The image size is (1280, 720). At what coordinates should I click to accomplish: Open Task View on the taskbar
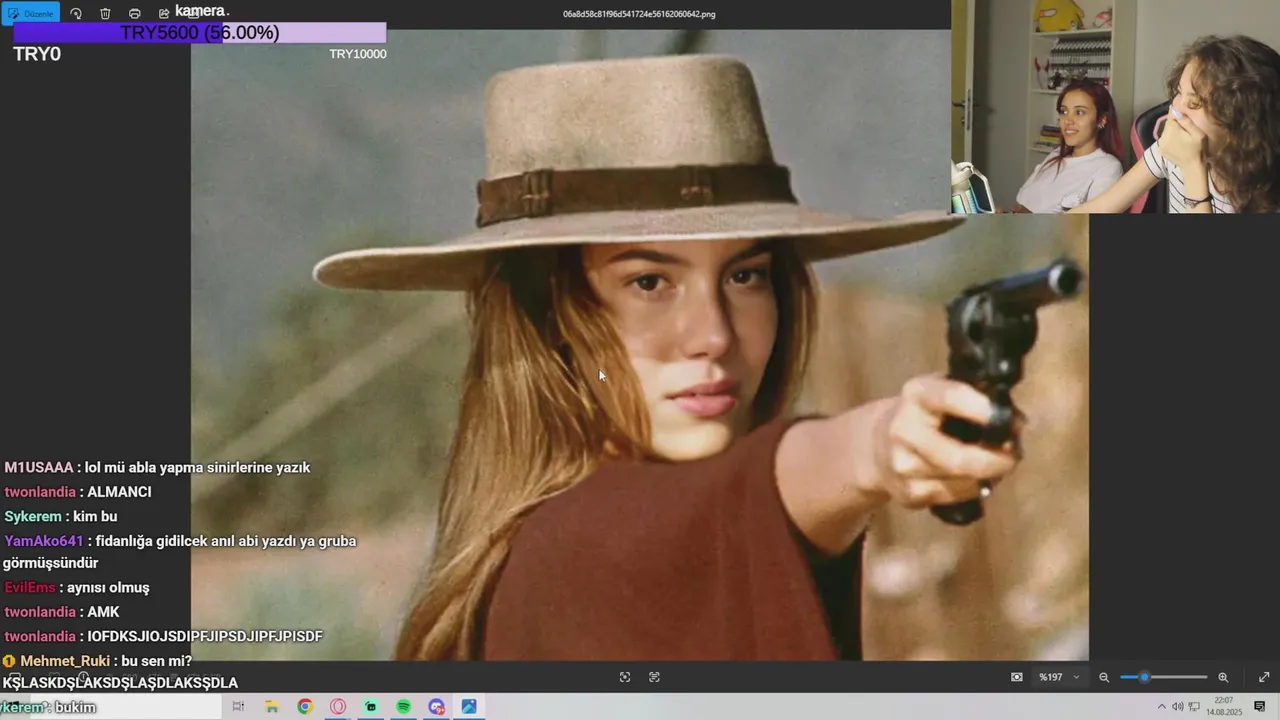click(238, 706)
